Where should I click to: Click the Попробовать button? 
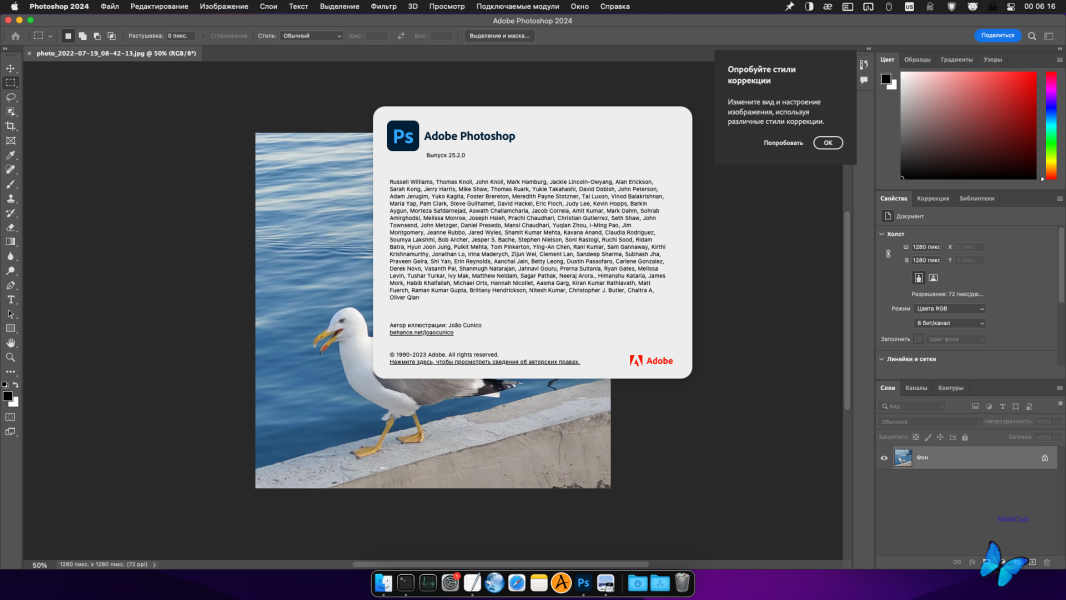783,143
